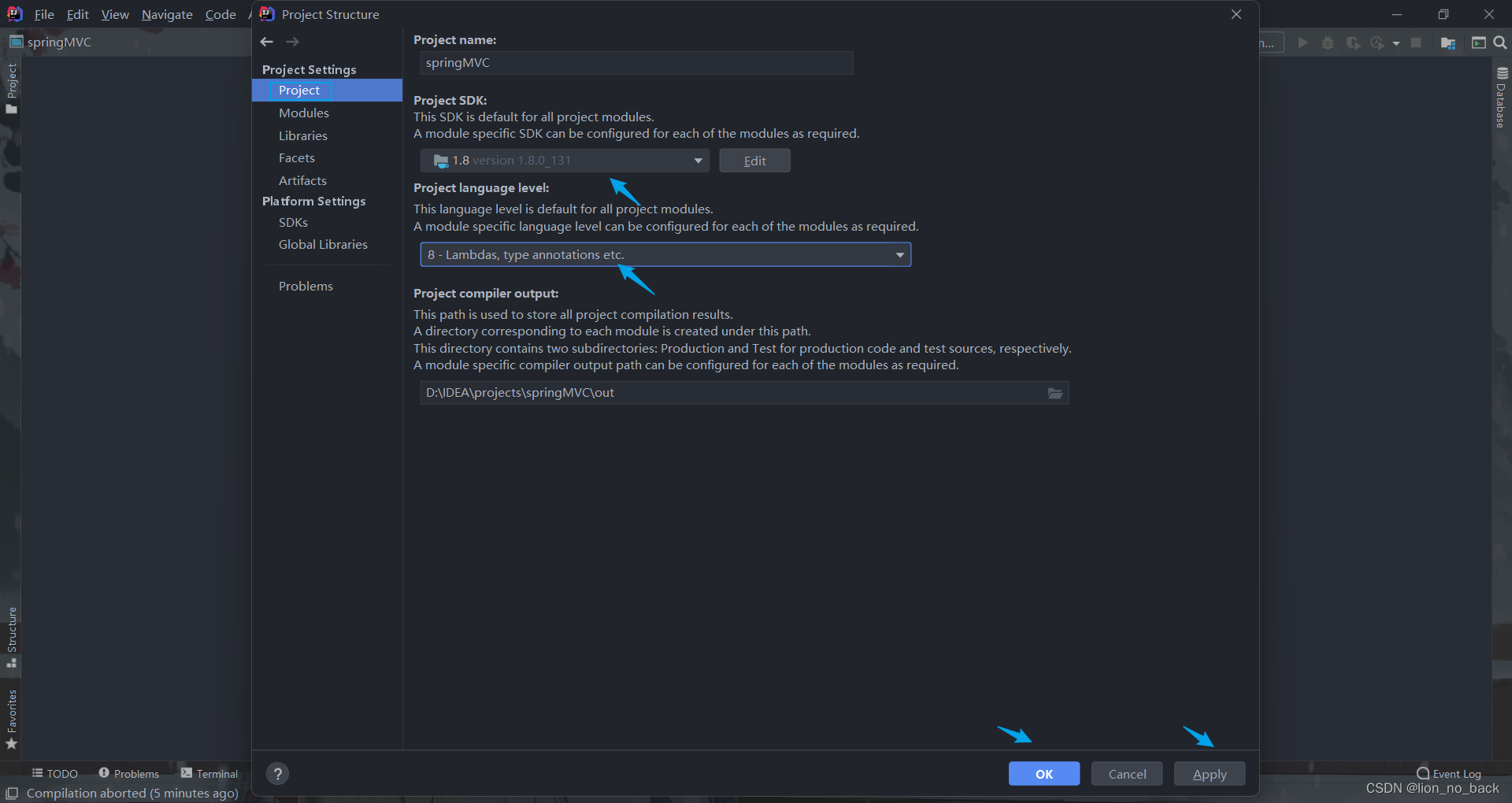Click the Stop square icon in toolbar
The width and height of the screenshot is (1512, 803).
(x=1416, y=43)
